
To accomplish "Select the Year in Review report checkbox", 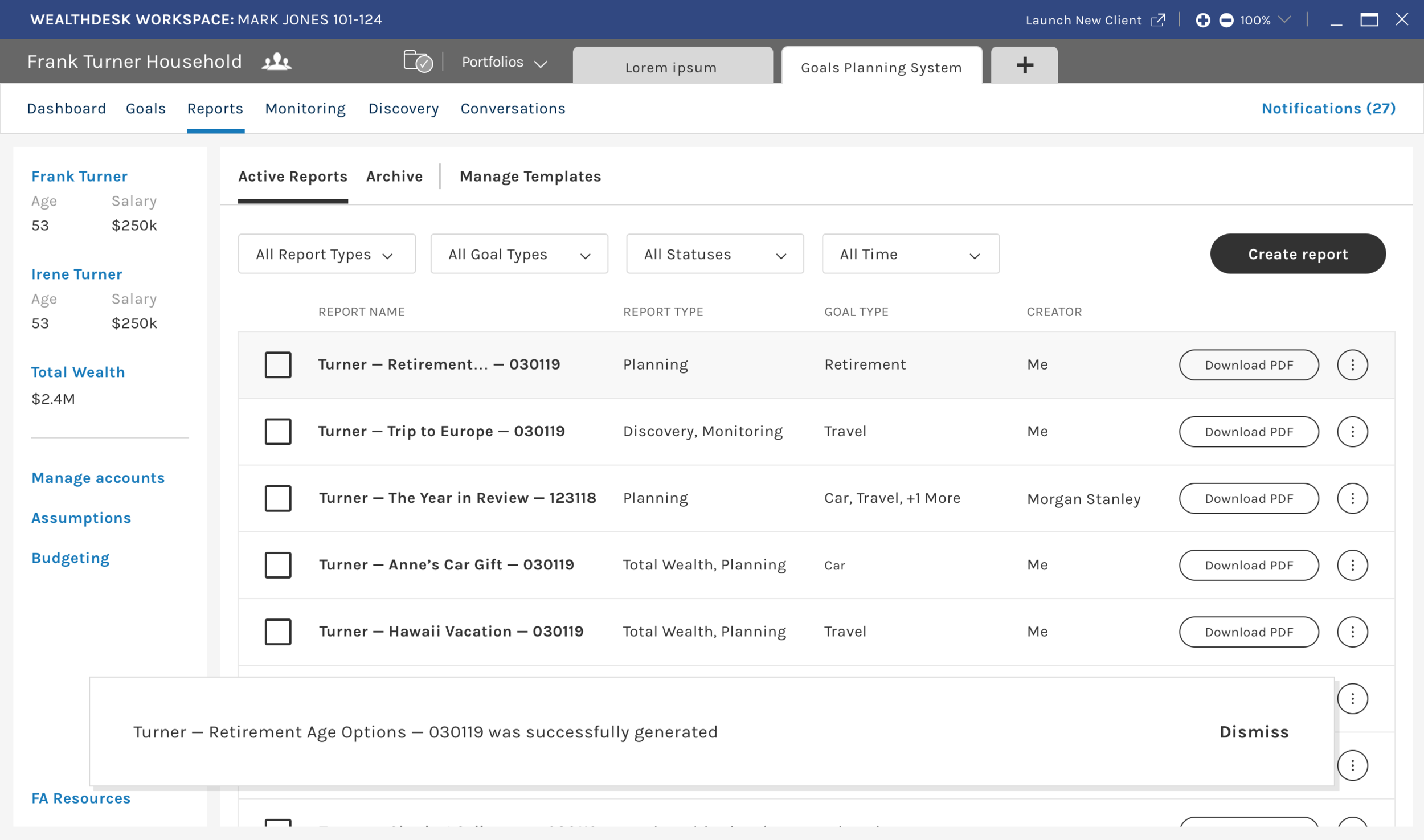I will (x=278, y=498).
